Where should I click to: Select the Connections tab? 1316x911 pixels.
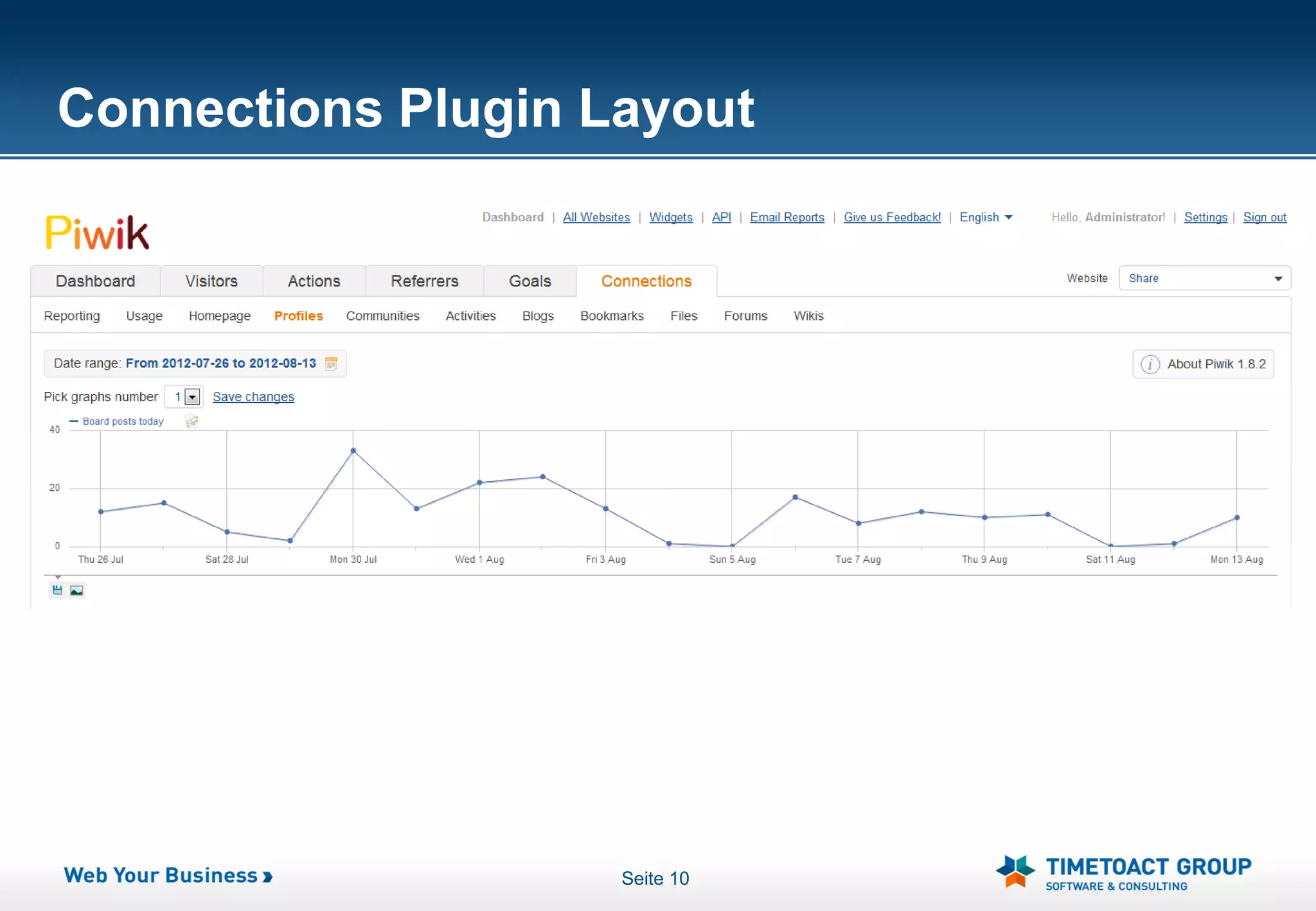tap(646, 281)
